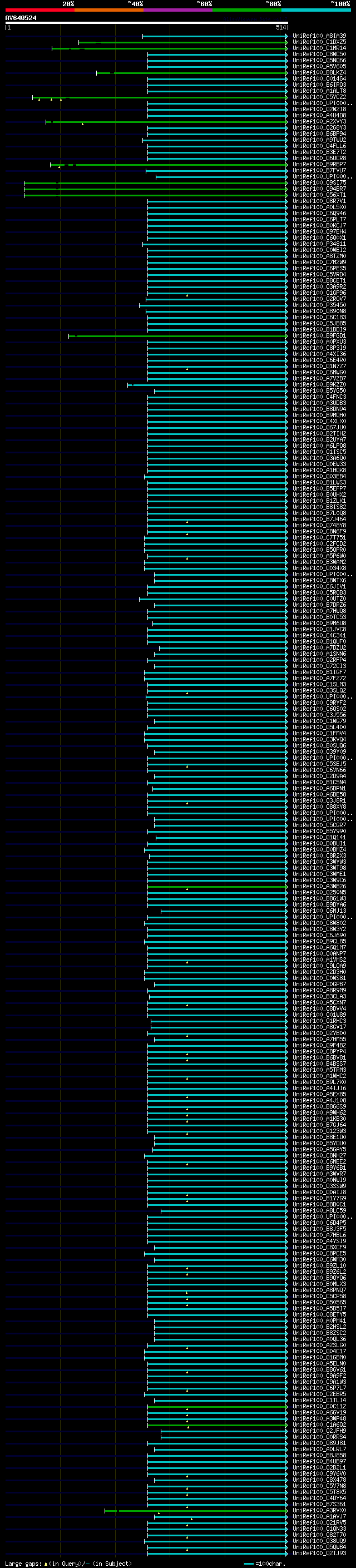The image size is (356, 1568).
Task: Click label UniRef100_Q5QWB4
Action: (x=319, y=1547)
